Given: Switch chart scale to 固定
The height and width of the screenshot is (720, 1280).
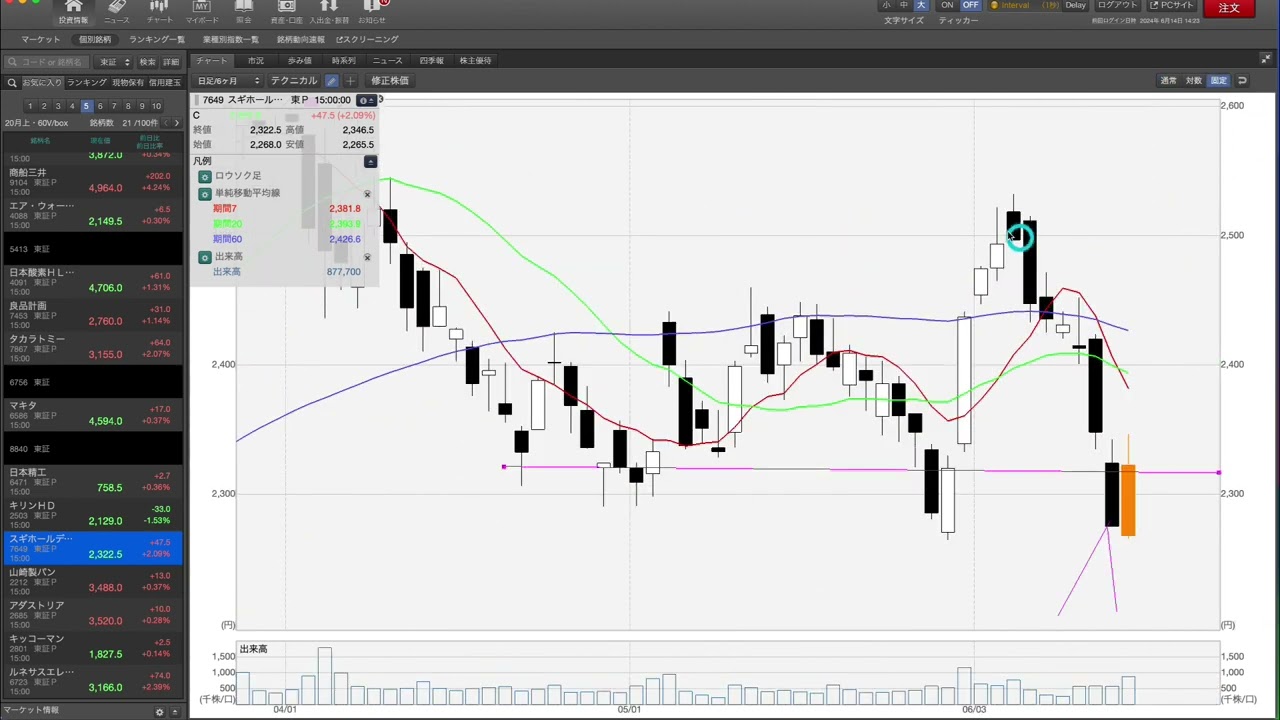Looking at the screenshot, I should [1218, 81].
